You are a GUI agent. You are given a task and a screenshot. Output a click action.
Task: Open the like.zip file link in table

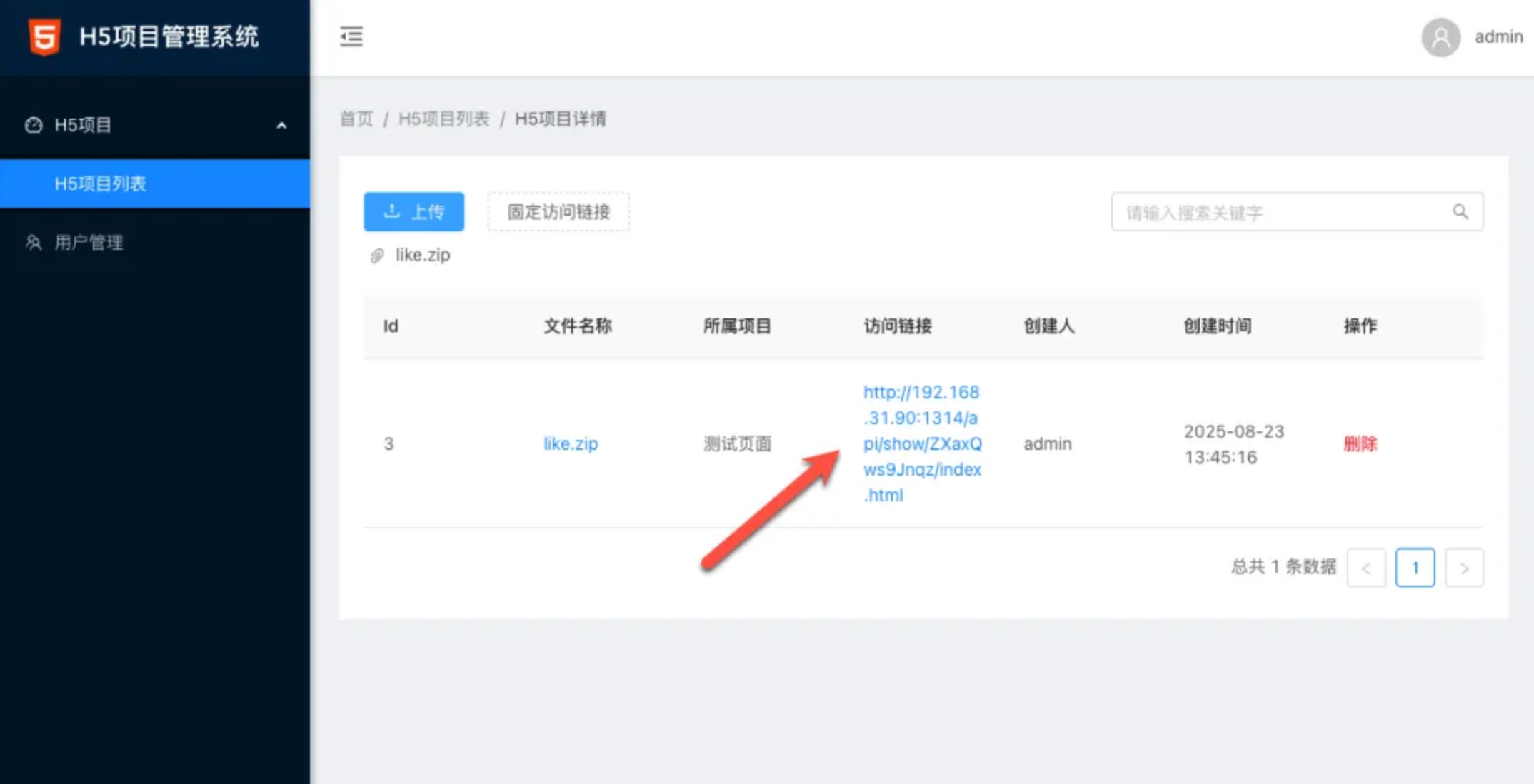pyautogui.click(x=571, y=443)
